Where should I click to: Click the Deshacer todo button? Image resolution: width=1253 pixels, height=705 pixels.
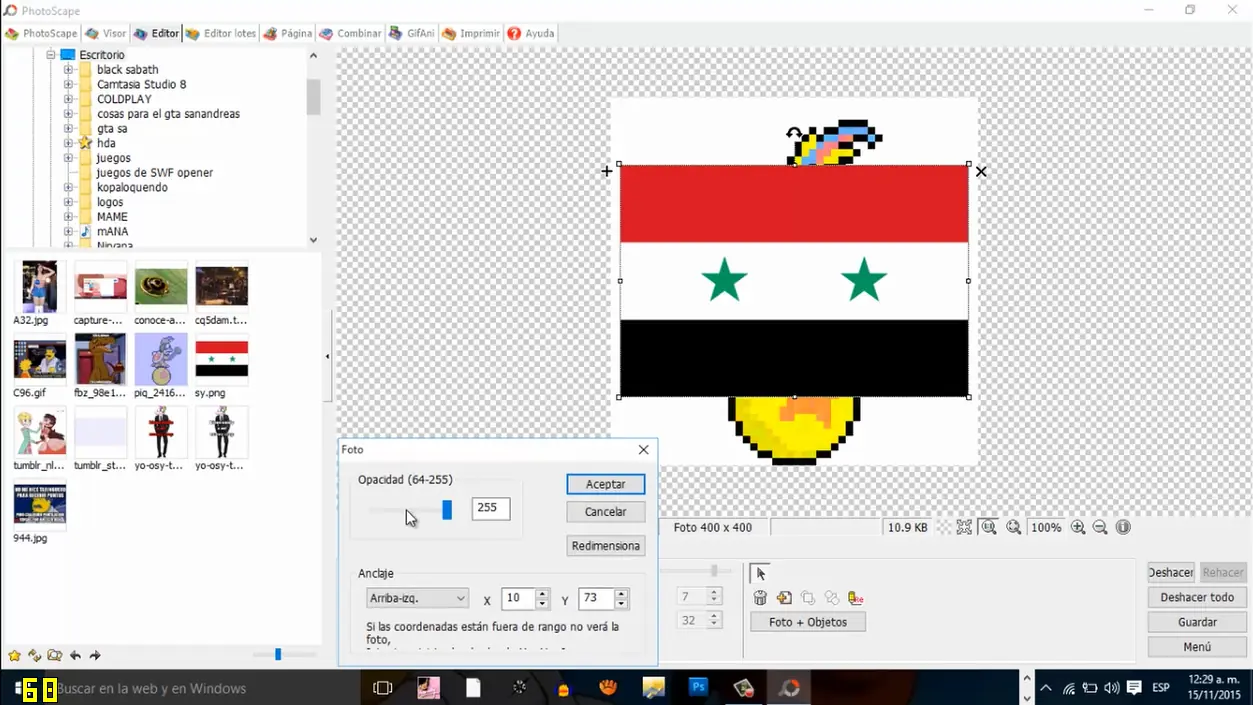click(x=1197, y=598)
